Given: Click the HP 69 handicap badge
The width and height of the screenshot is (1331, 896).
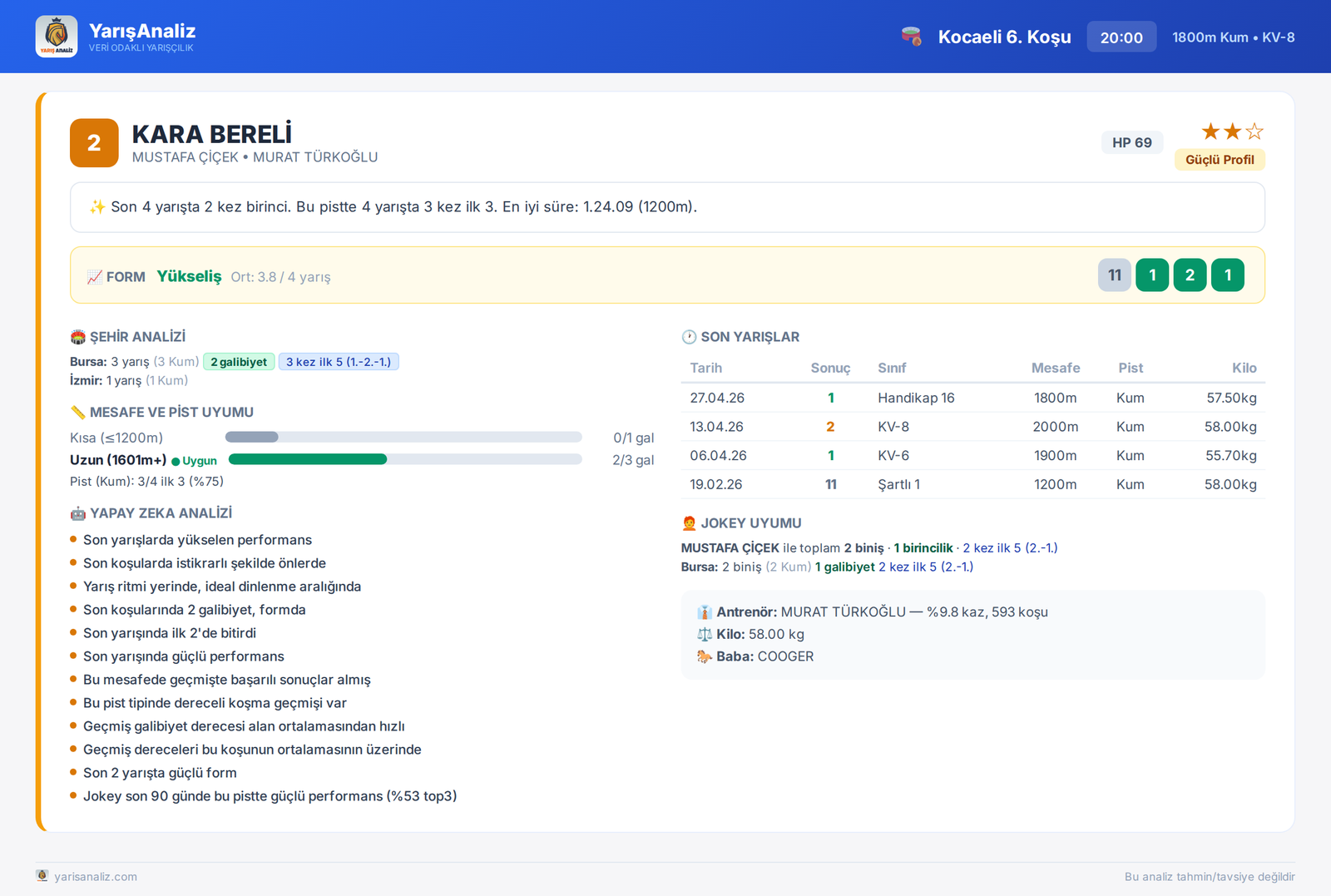Looking at the screenshot, I should (x=1132, y=142).
